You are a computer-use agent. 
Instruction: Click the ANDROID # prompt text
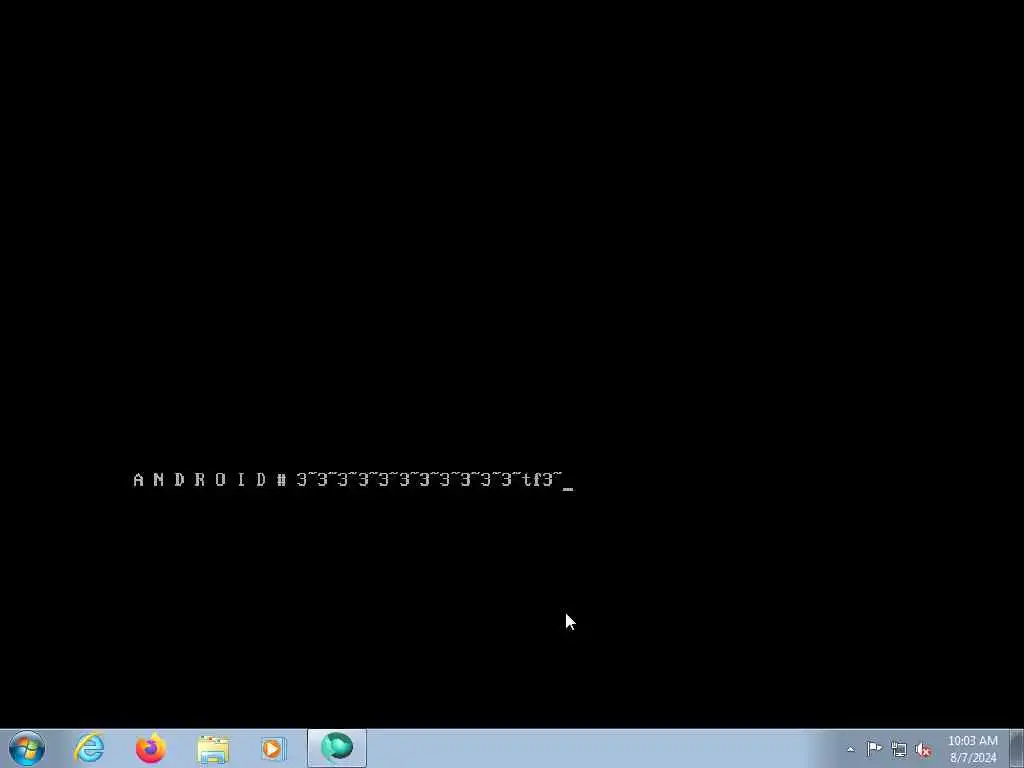pos(210,480)
